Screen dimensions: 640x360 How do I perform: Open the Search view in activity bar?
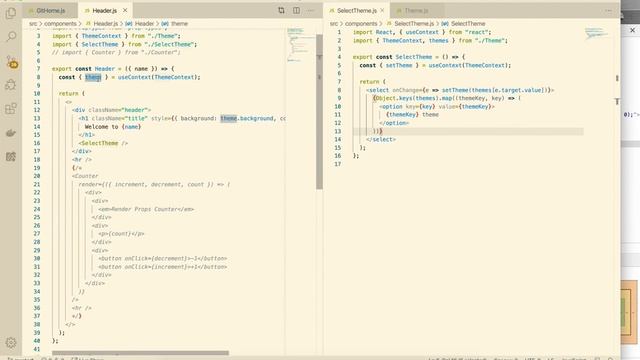11,37
